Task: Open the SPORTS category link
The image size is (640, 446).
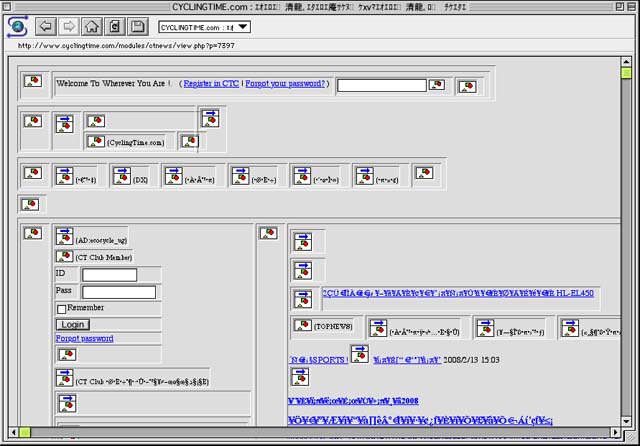Action: 318,360
